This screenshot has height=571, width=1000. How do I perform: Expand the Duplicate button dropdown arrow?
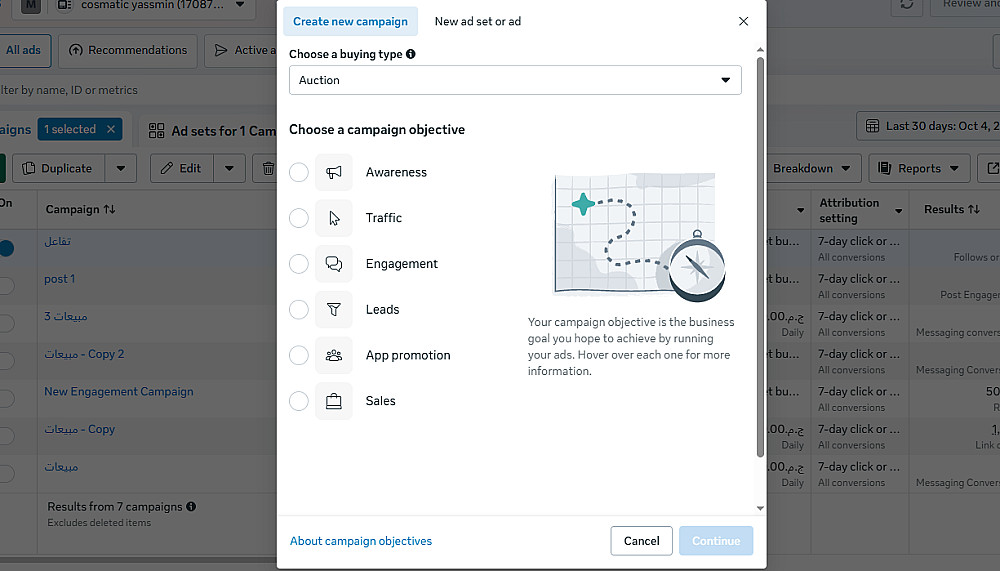(x=121, y=168)
